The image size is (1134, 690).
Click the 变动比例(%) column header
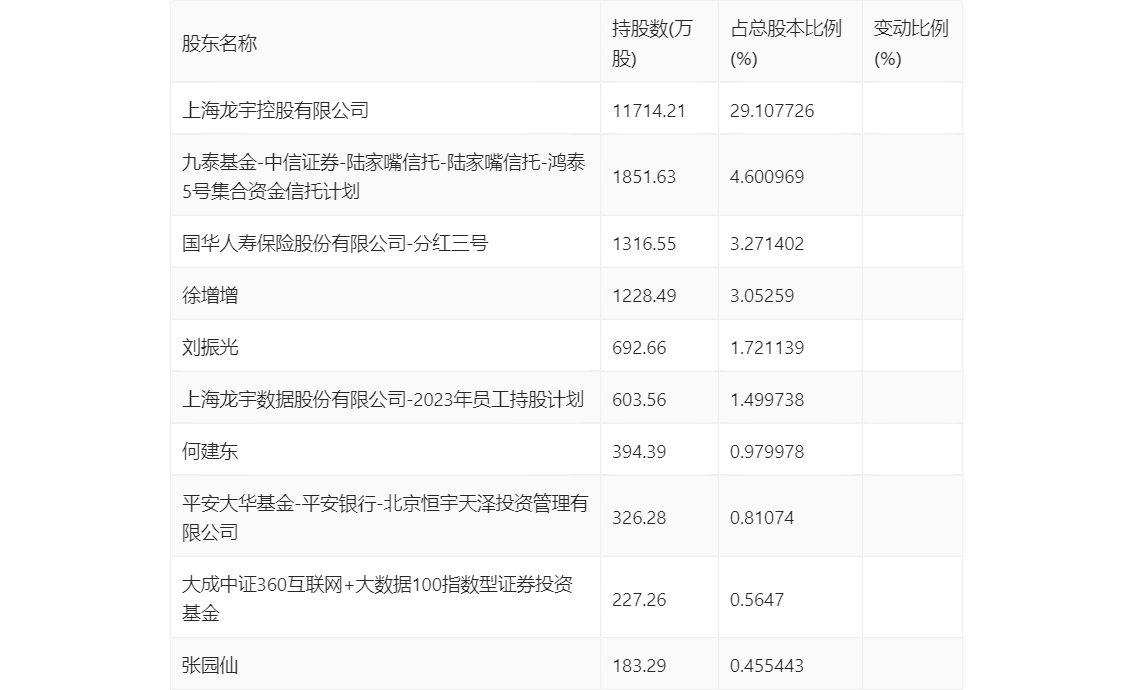[911, 43]
